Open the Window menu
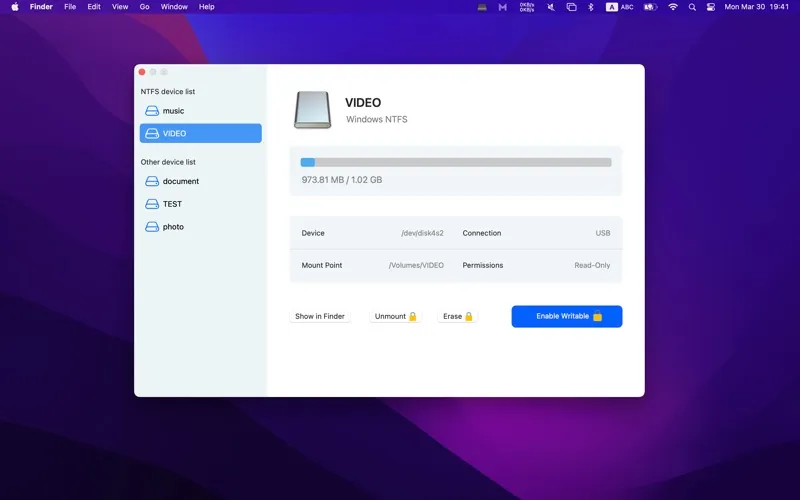The width and height of the screenshot is (800, 500). click(x=174, y=7)
